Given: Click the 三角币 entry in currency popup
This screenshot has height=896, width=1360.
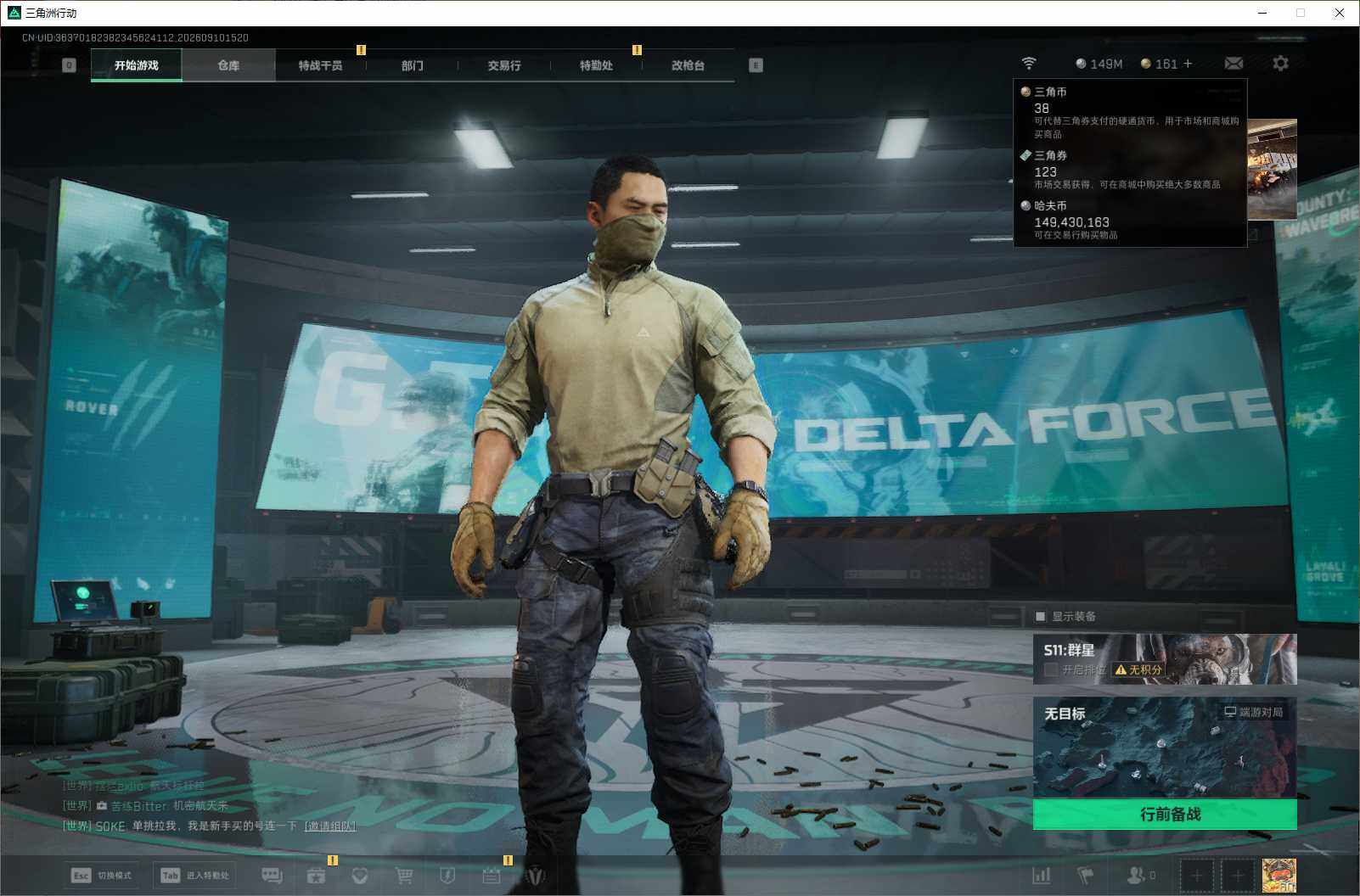Looking at the screenshot, I should click(x=1130, y=113).
